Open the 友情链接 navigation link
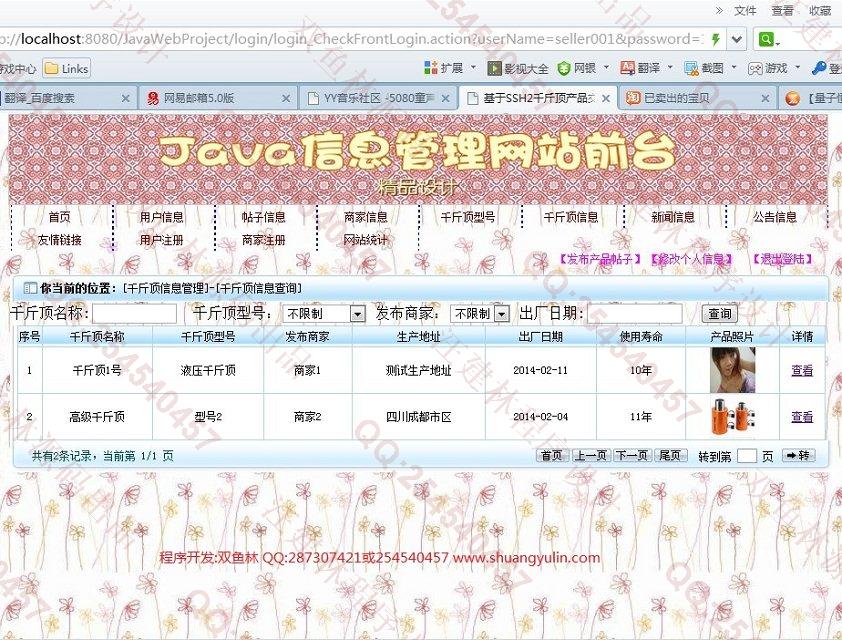This screenshot has width=842, height=640. 60,240
